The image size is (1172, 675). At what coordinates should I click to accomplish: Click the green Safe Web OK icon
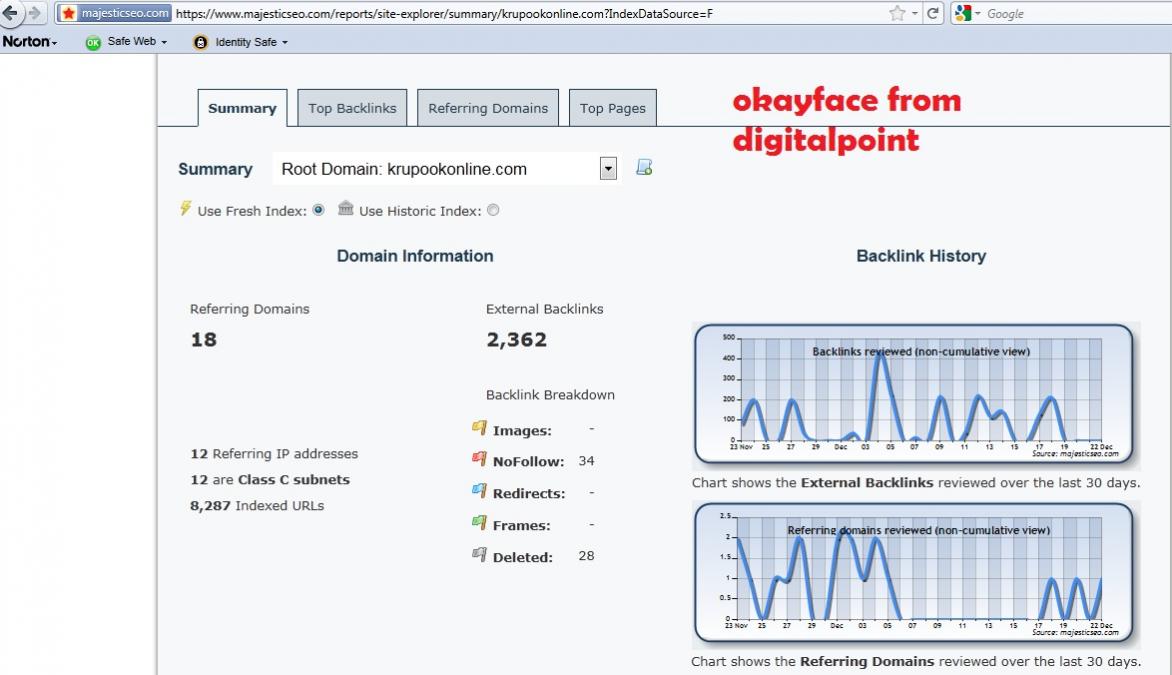coord(93,43)
